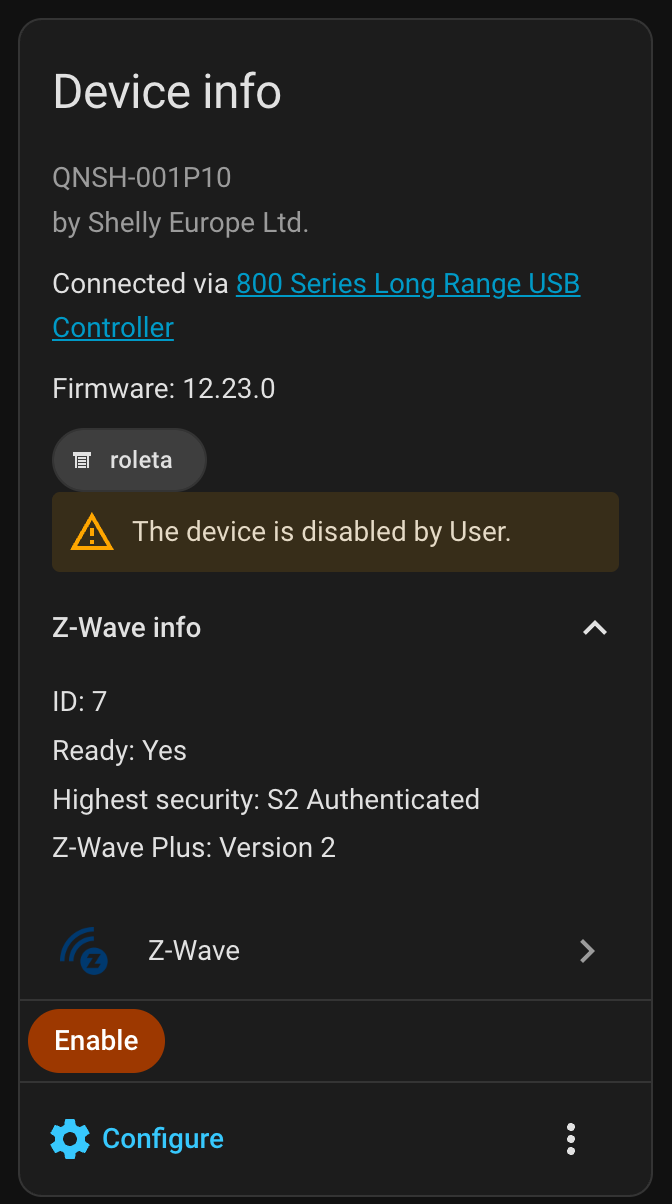Click the Configure text label

pos(163,1139)
